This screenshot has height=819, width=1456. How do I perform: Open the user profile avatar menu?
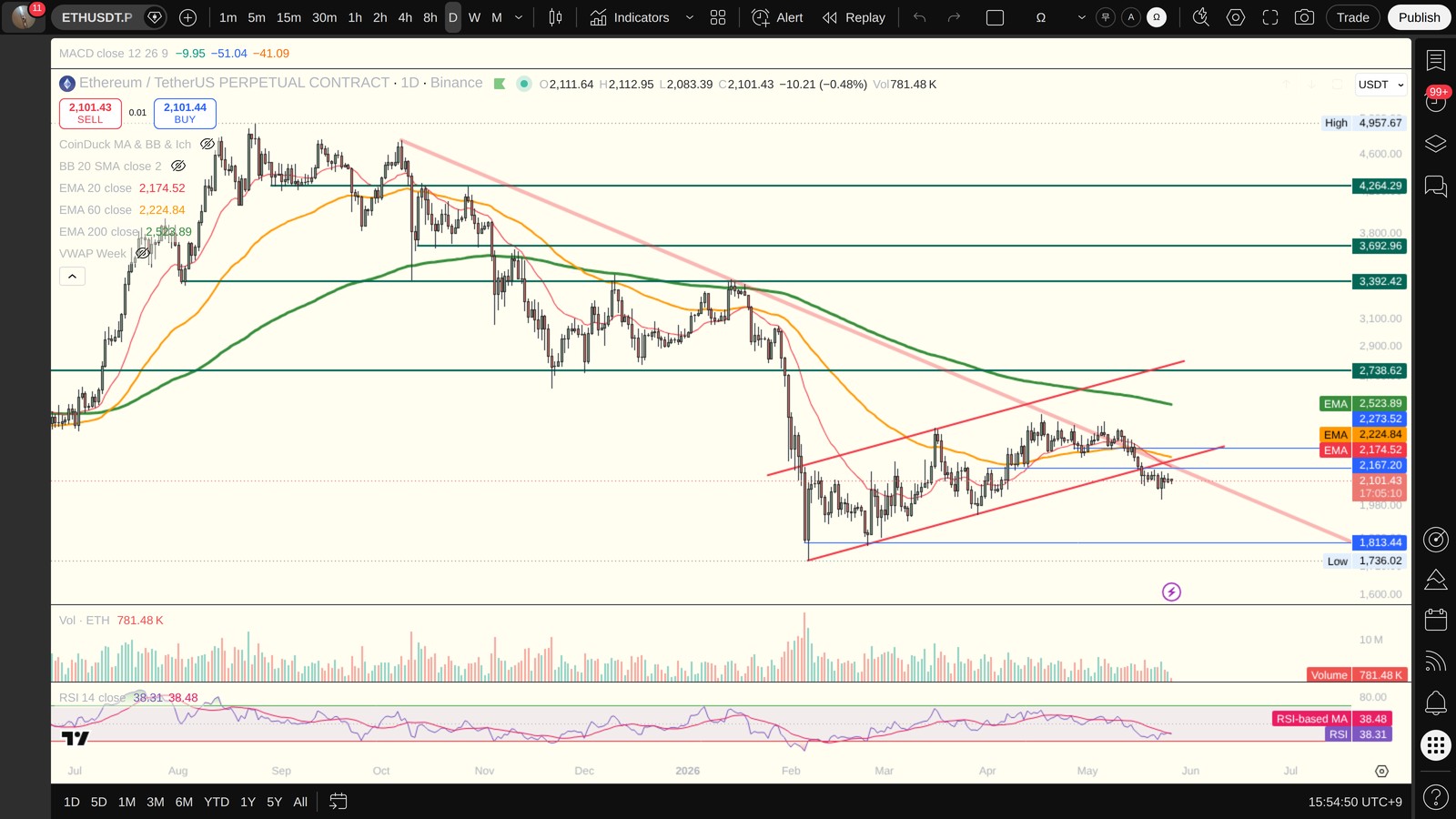click(x=24, y=17)
